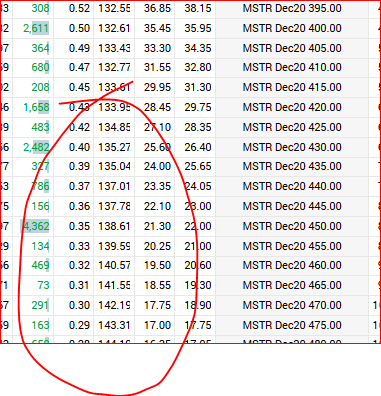
Task: Click the implied volatility value 132.55
Action: 114,8
